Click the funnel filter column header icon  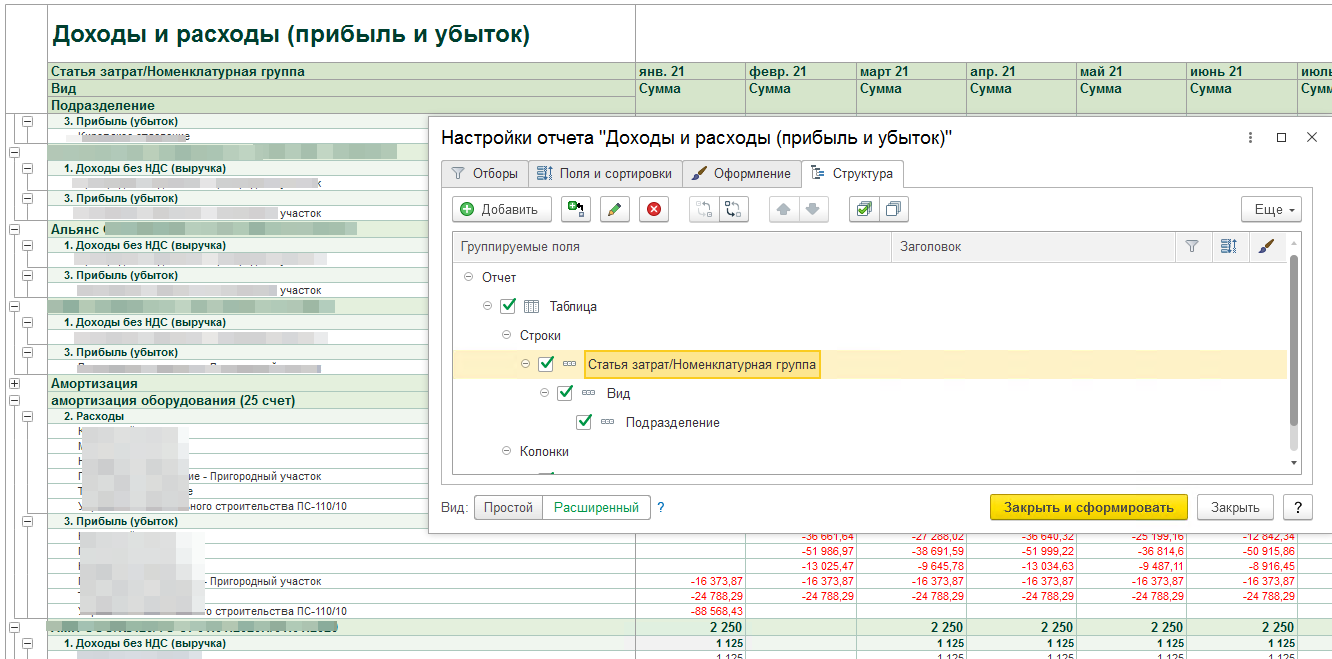click(x=1191, y=246)
